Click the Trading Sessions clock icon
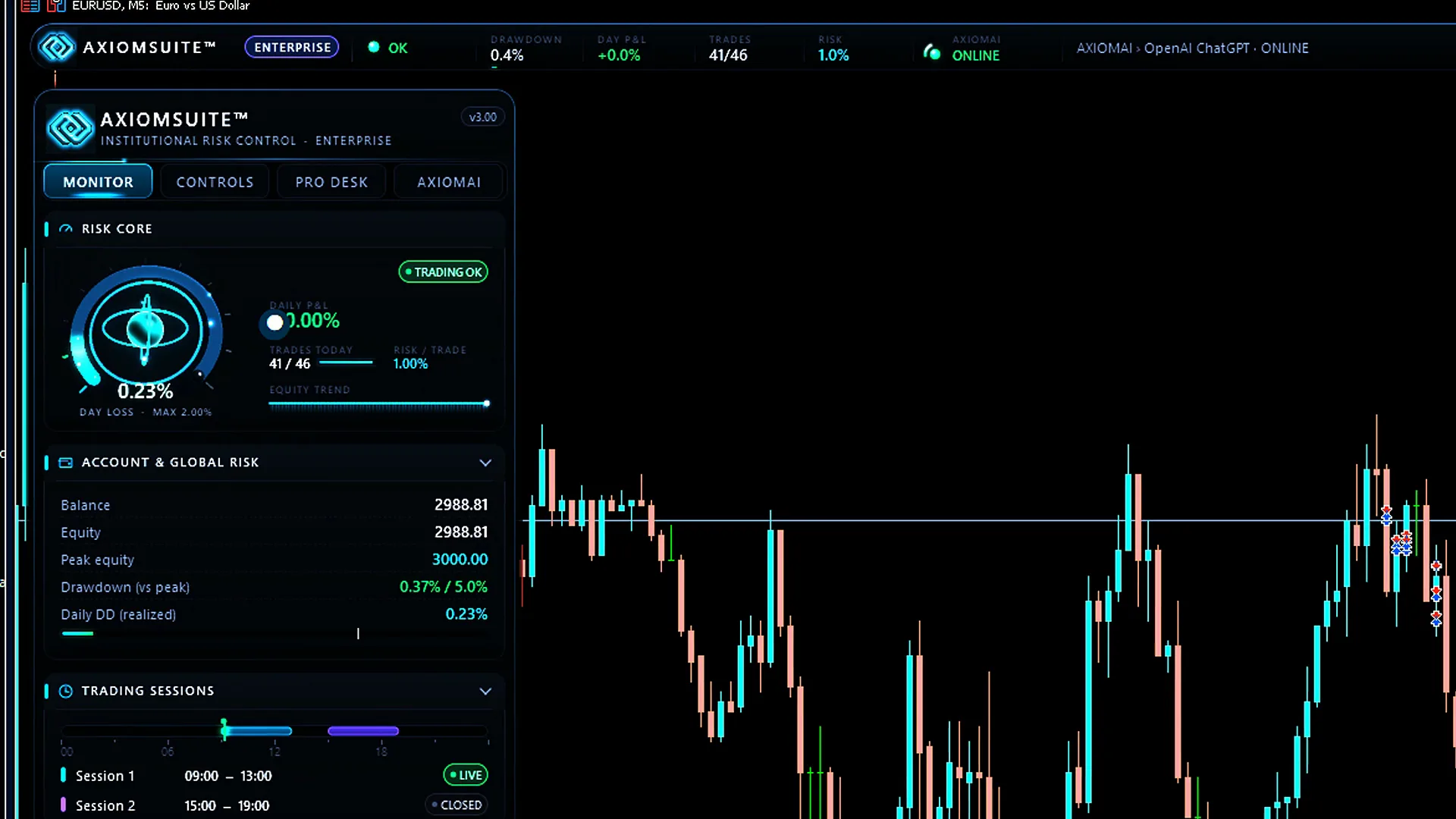 (66, 691)
